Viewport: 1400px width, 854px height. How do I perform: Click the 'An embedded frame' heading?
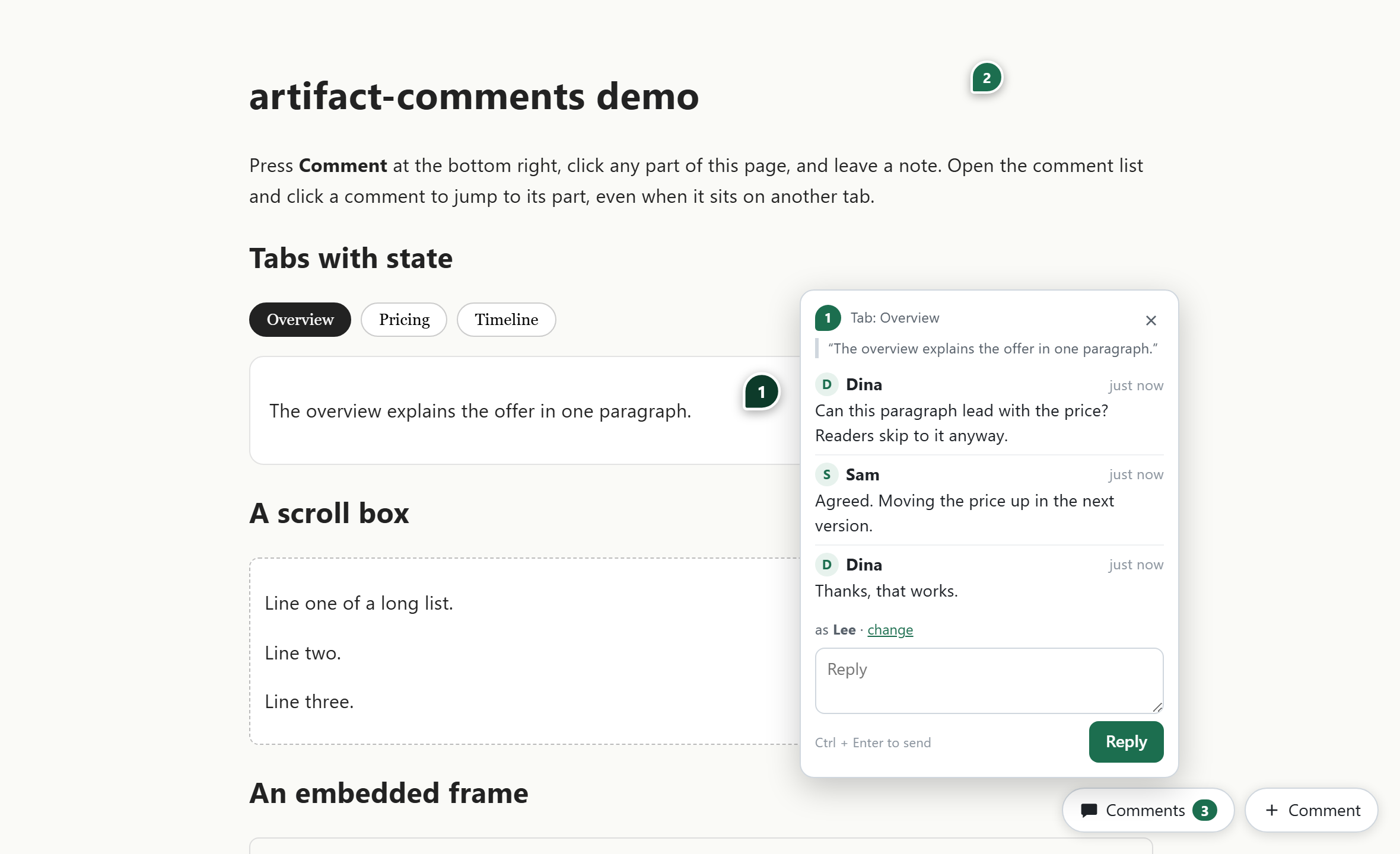click(389, 793)
